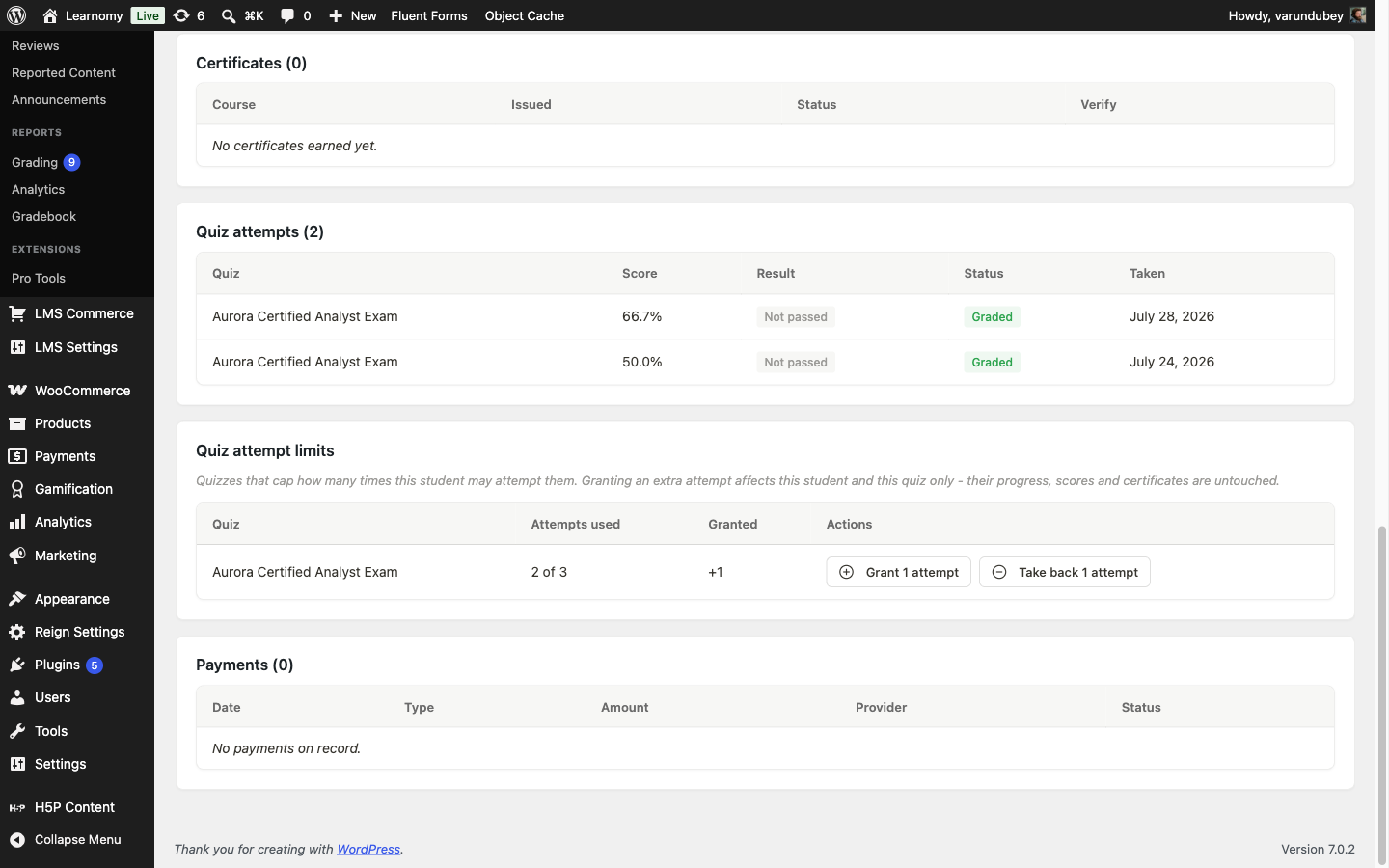Image resolution: width=1389 pixels, height=868 pixels.
Task: Click the Plugins 5 updates badge
Action: click(x=95, y=665)
